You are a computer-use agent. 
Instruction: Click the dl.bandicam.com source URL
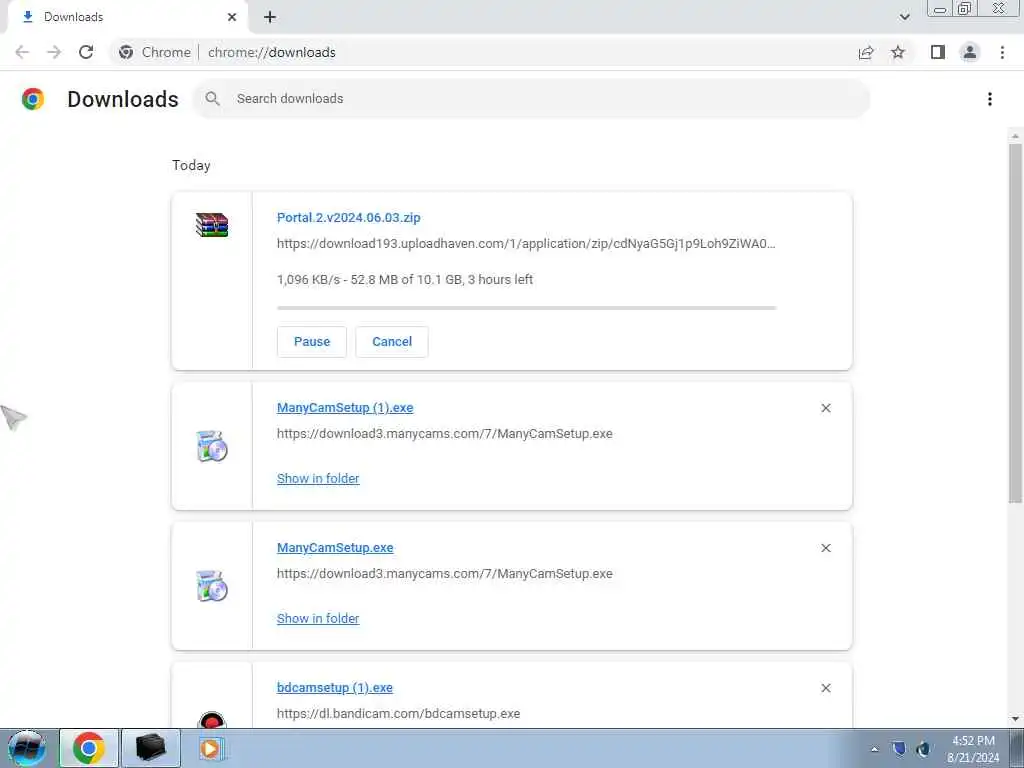click(x=398, y=714)
